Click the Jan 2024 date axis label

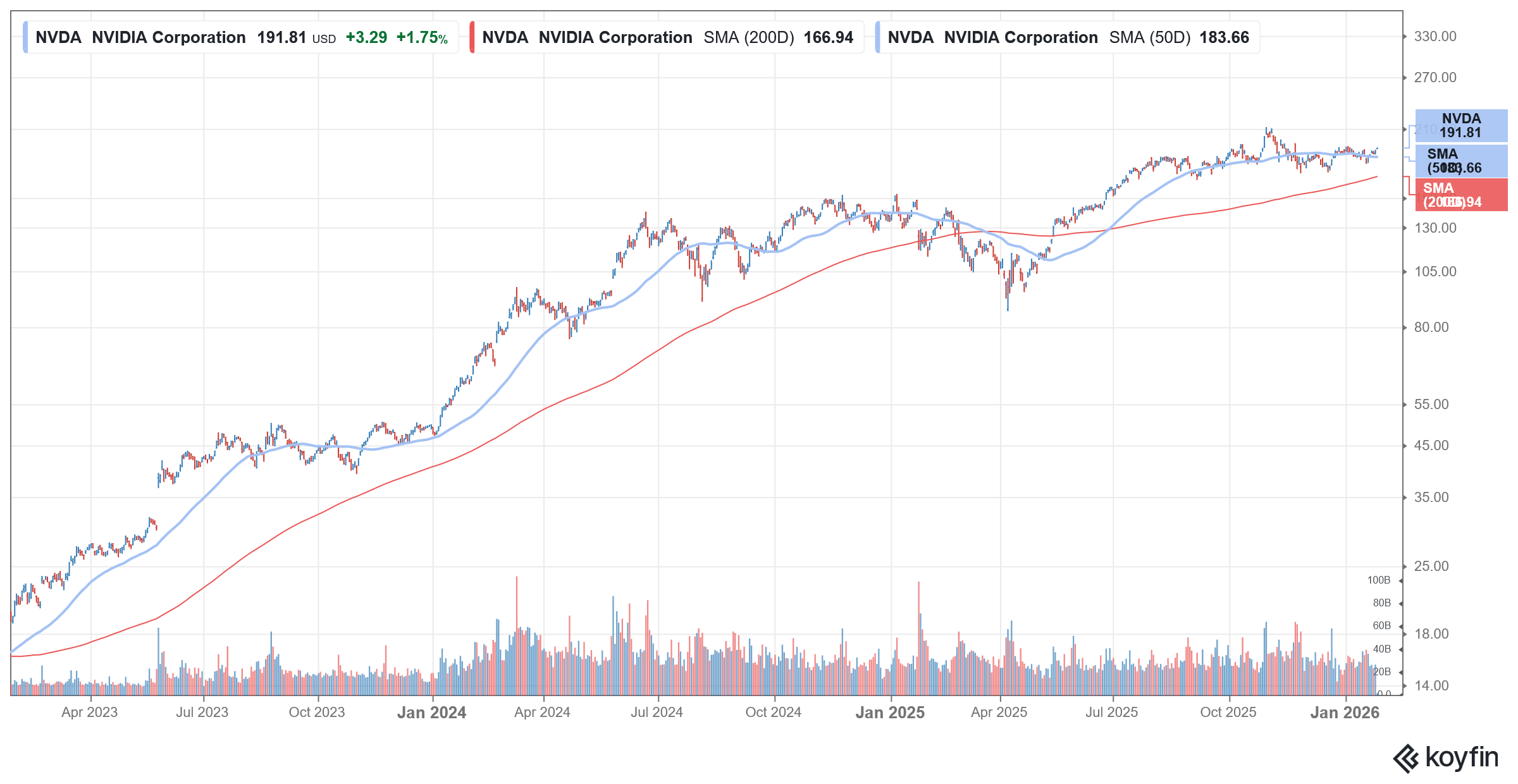pos(431,713)
